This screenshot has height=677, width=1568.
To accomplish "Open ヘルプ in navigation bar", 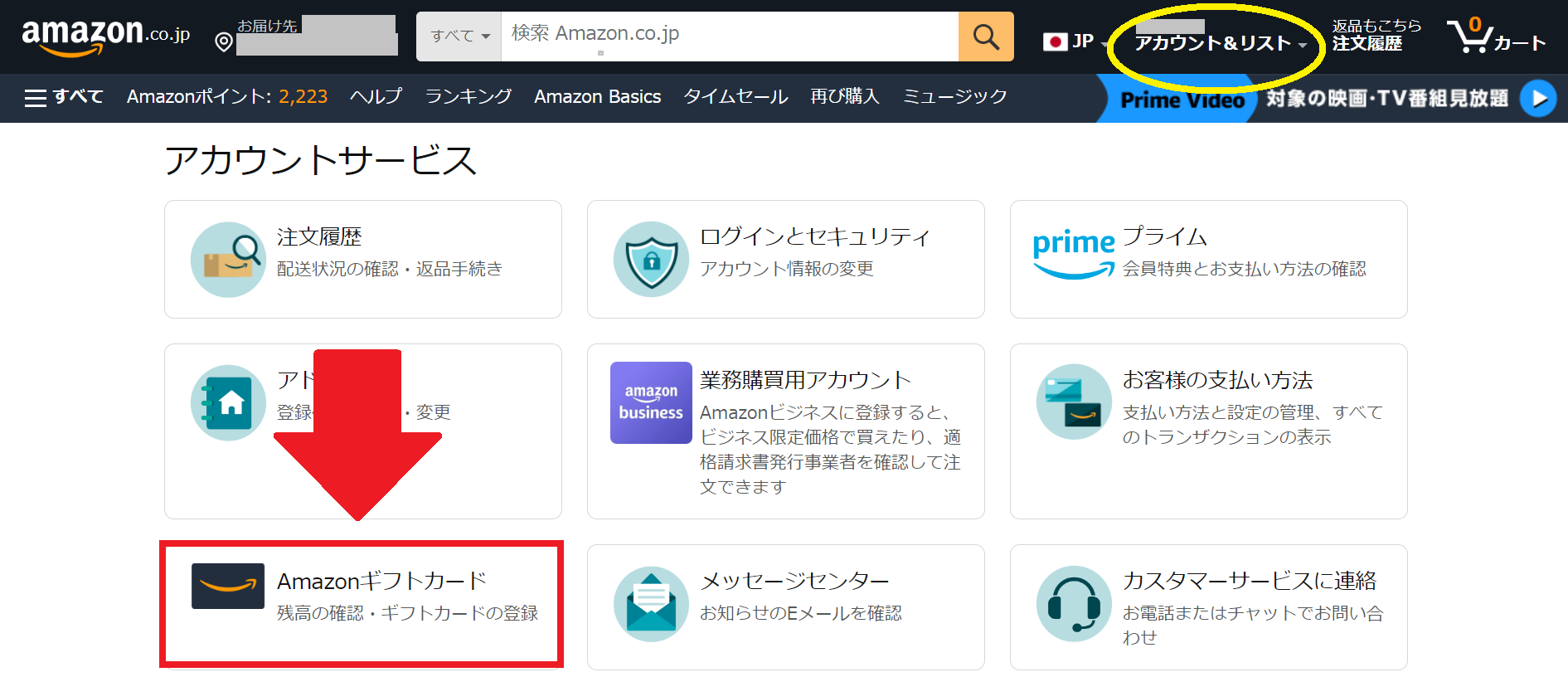I will coord(376,97).
